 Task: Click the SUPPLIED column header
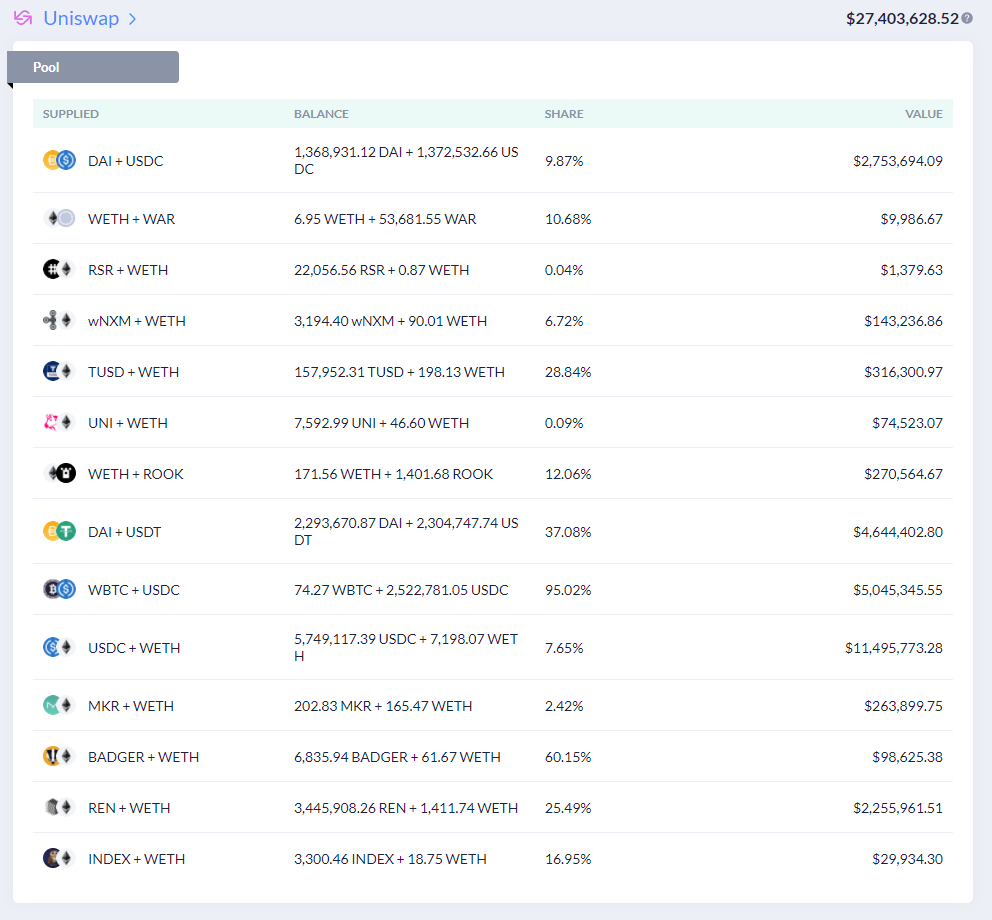71,114
